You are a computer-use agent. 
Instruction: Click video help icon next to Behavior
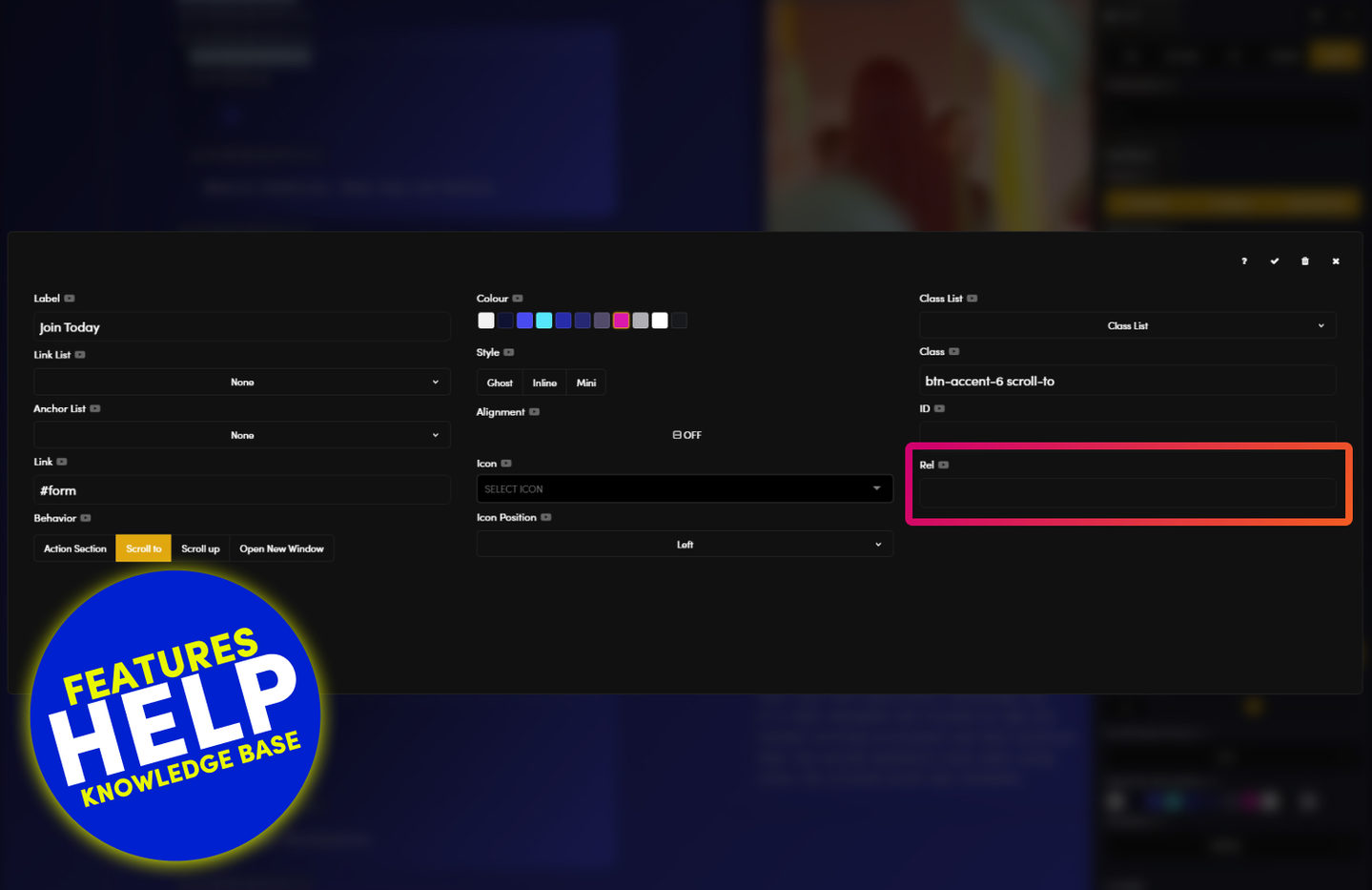coord(86,519)
